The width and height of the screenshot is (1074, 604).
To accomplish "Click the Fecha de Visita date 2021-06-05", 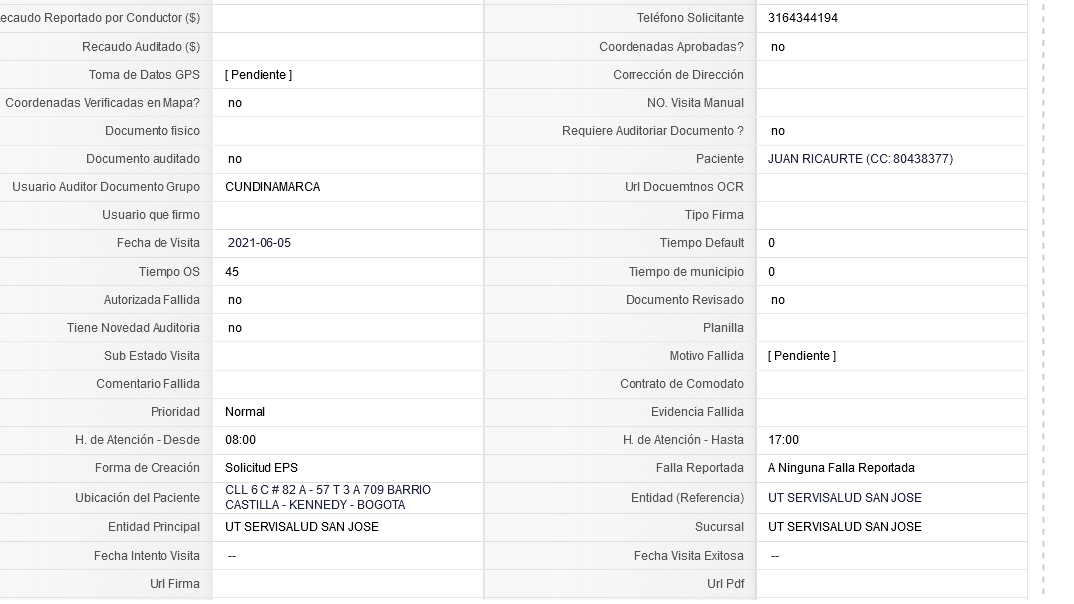I will tap(259, 243).
